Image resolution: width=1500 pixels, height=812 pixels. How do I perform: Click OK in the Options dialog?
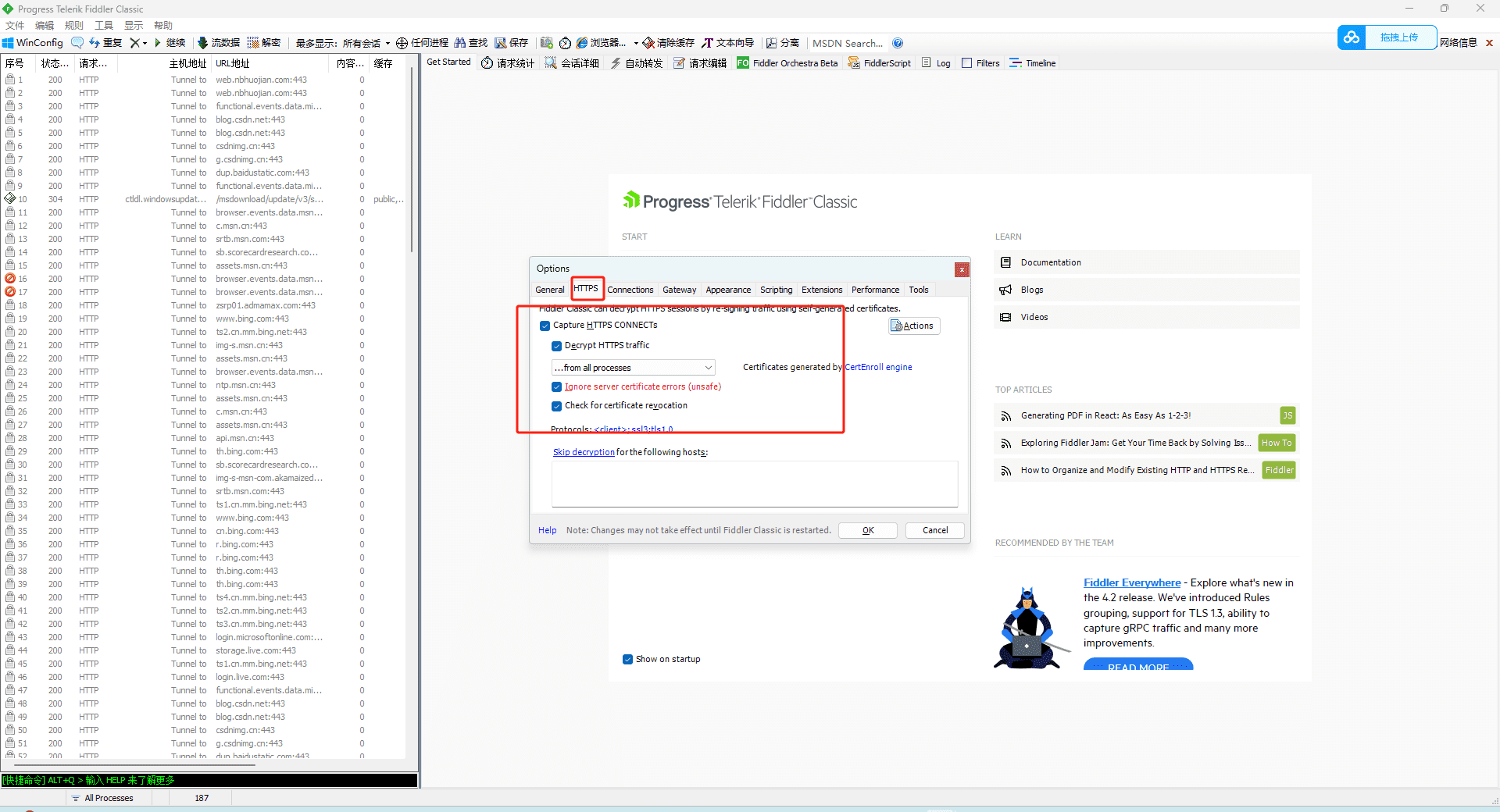pos(868,530)
